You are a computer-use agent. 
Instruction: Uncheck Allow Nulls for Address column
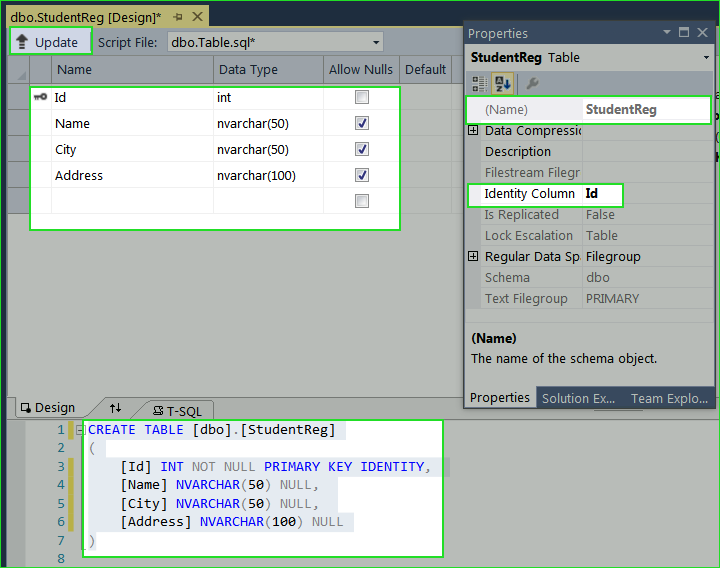(x=362, y=175)
